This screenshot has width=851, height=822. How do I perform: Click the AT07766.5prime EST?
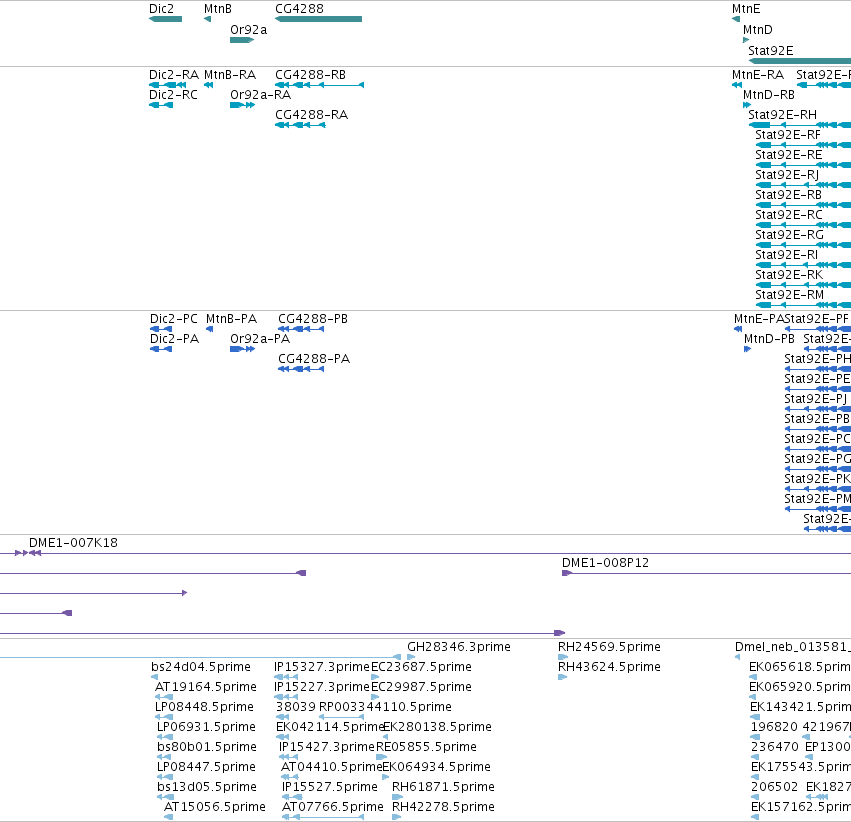coord(323,817)
